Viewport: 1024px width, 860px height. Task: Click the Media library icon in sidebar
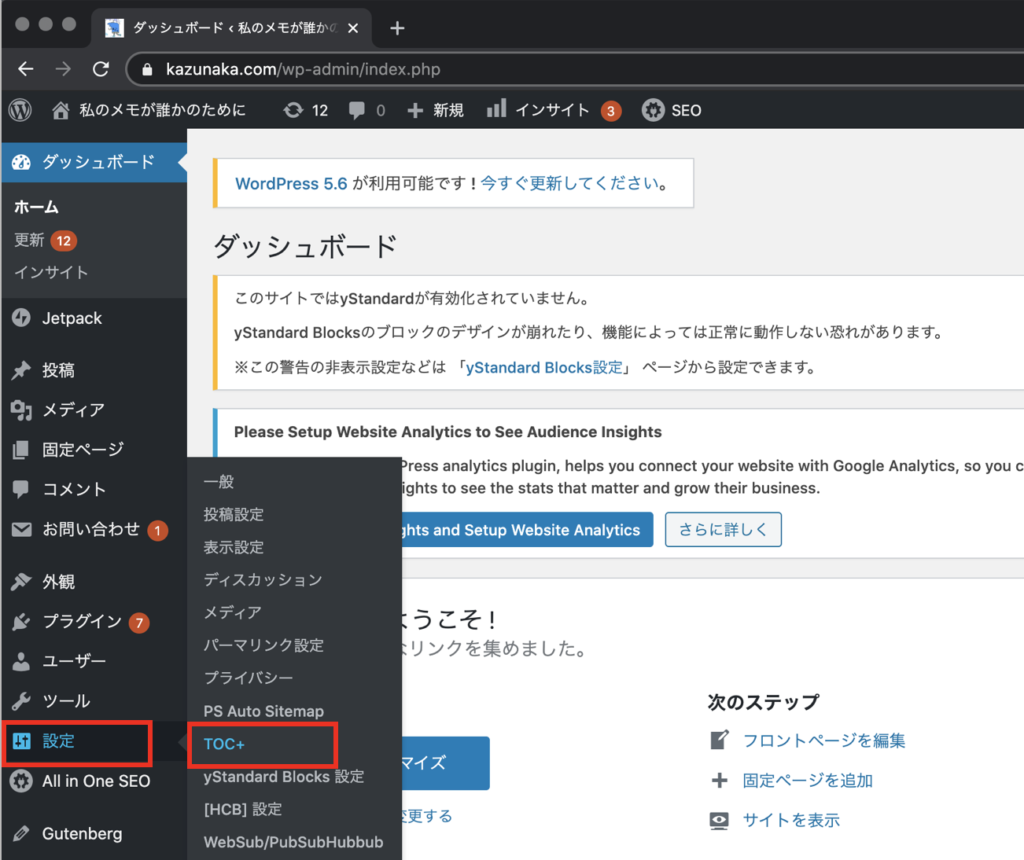pyautogui.click(x=22, y=410)
